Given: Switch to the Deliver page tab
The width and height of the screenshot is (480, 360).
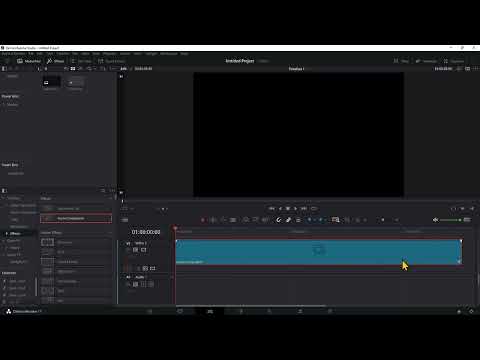Looking at the screenshot, I should 330,311.
